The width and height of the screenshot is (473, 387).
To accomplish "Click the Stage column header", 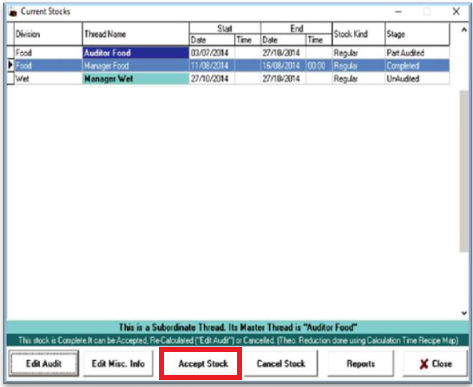I will click(417, 34).
